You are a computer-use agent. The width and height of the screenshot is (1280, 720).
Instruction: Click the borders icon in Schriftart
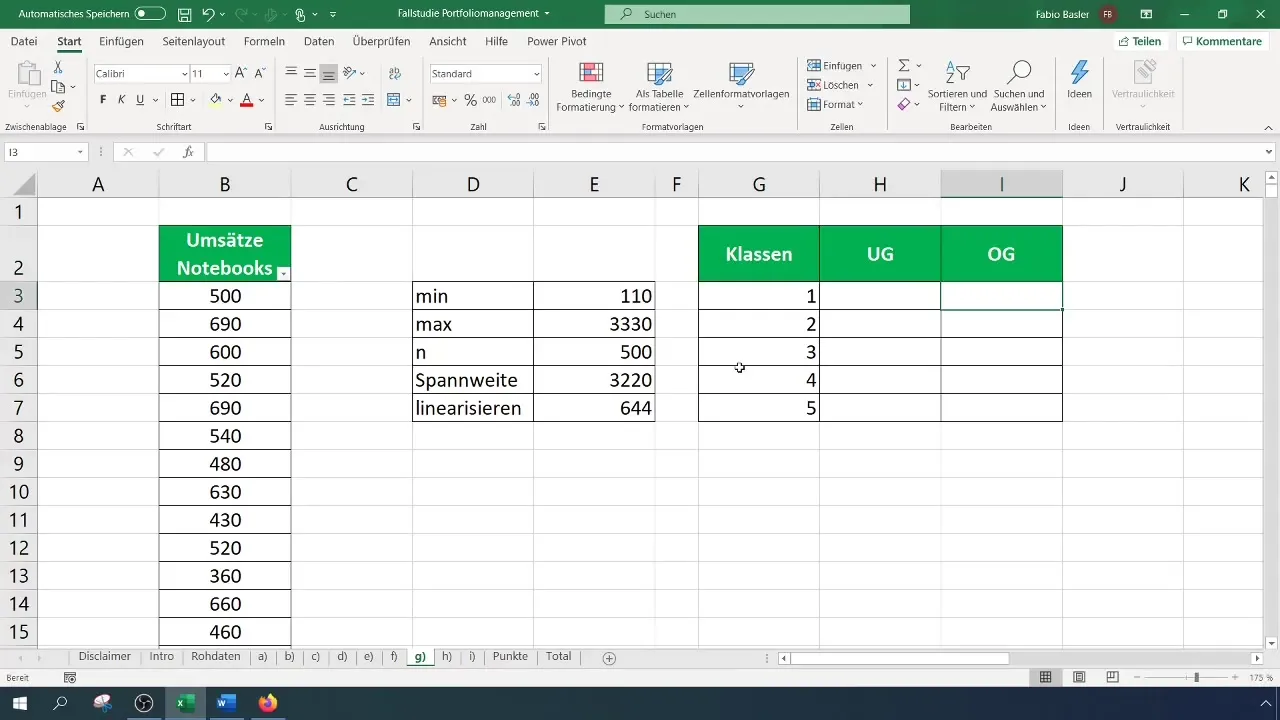point(177,100)
